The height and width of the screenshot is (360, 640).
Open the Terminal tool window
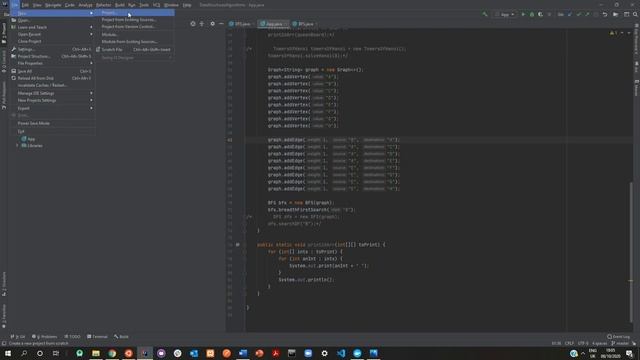[x=97, y=336]
